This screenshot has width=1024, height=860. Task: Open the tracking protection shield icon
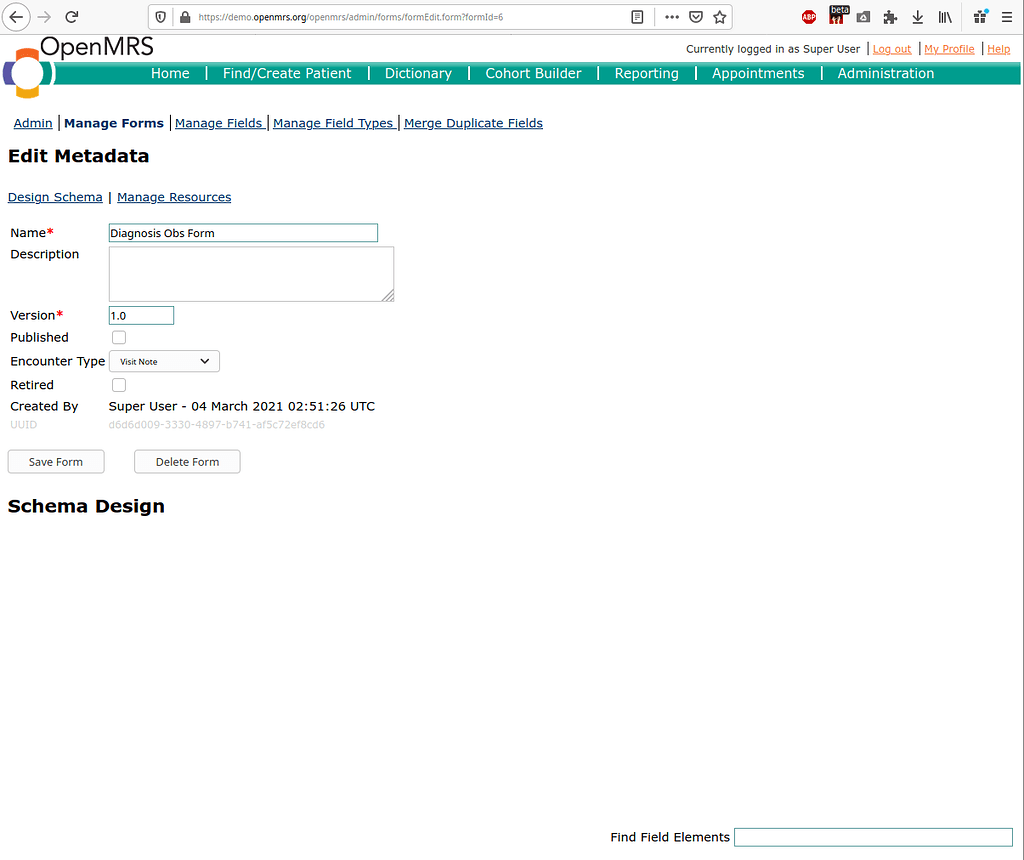(160, 16)
